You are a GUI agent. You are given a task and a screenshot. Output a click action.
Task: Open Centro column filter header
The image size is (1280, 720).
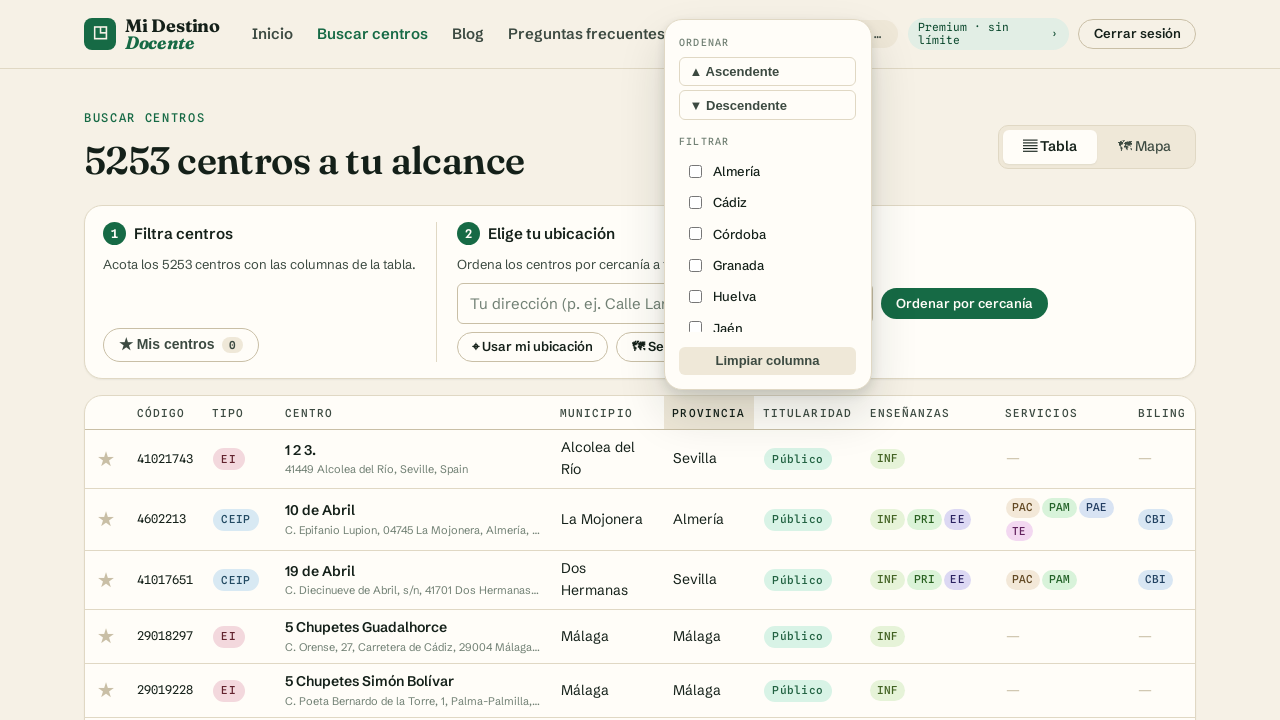pos(309,413)
